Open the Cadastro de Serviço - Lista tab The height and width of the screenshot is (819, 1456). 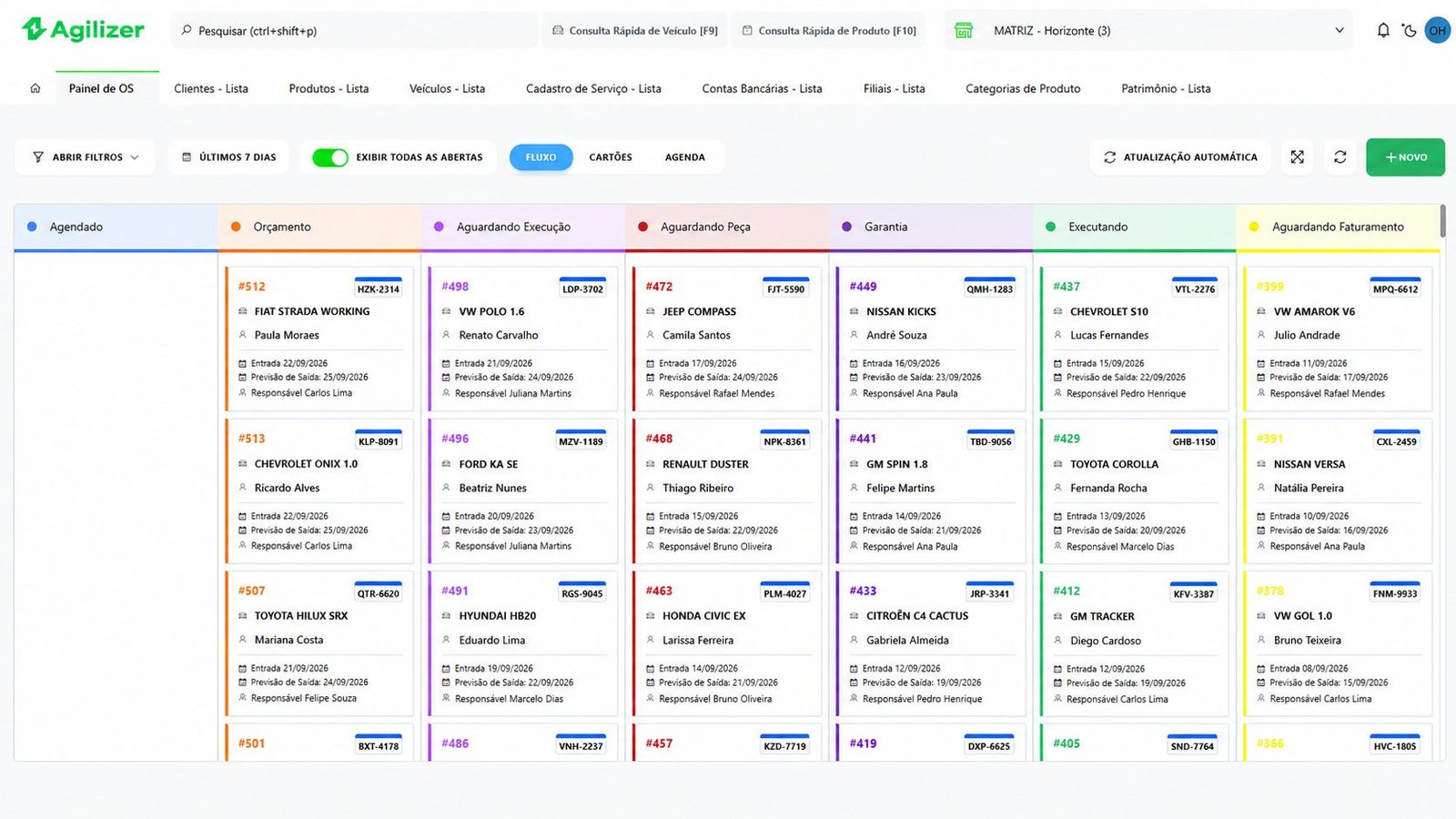pos(593,88)
